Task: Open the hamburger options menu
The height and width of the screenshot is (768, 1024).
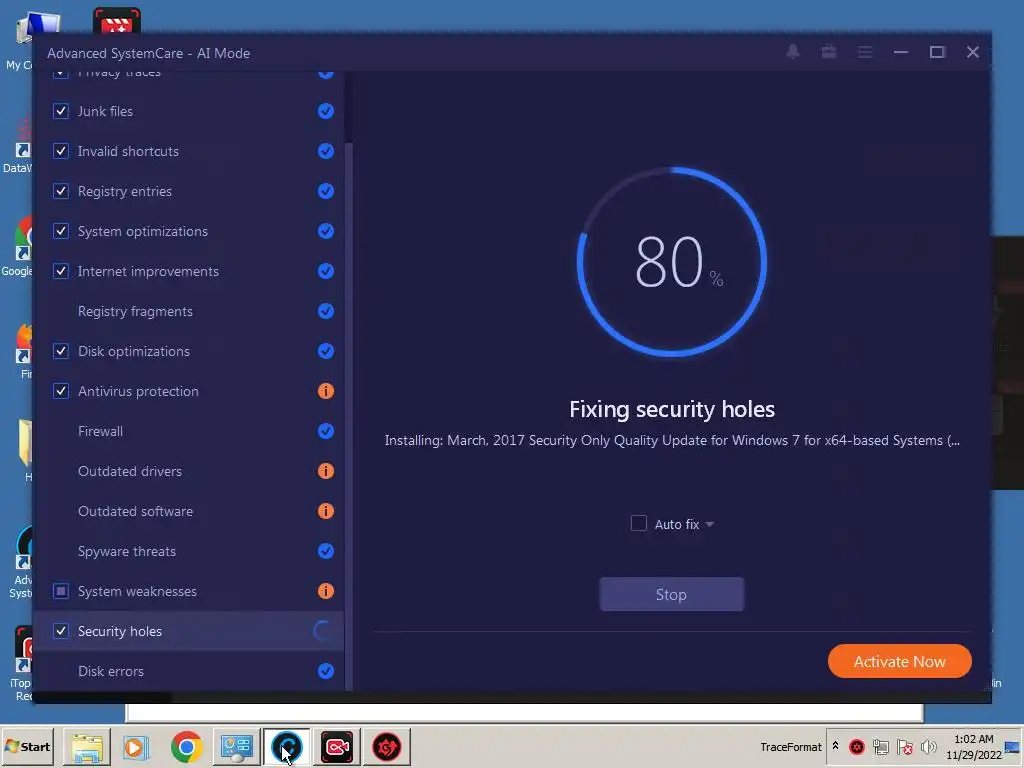Action: [865, 52]
